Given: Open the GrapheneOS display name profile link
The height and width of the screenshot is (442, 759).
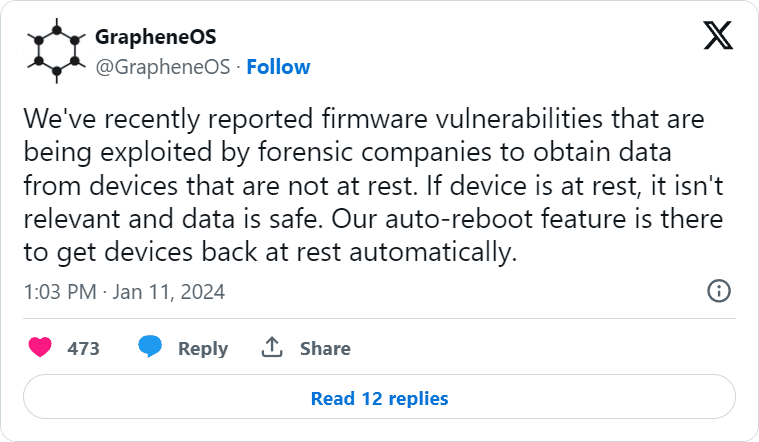Looking at the screenshot, I should pyautogui.click(x=156, y=38).
